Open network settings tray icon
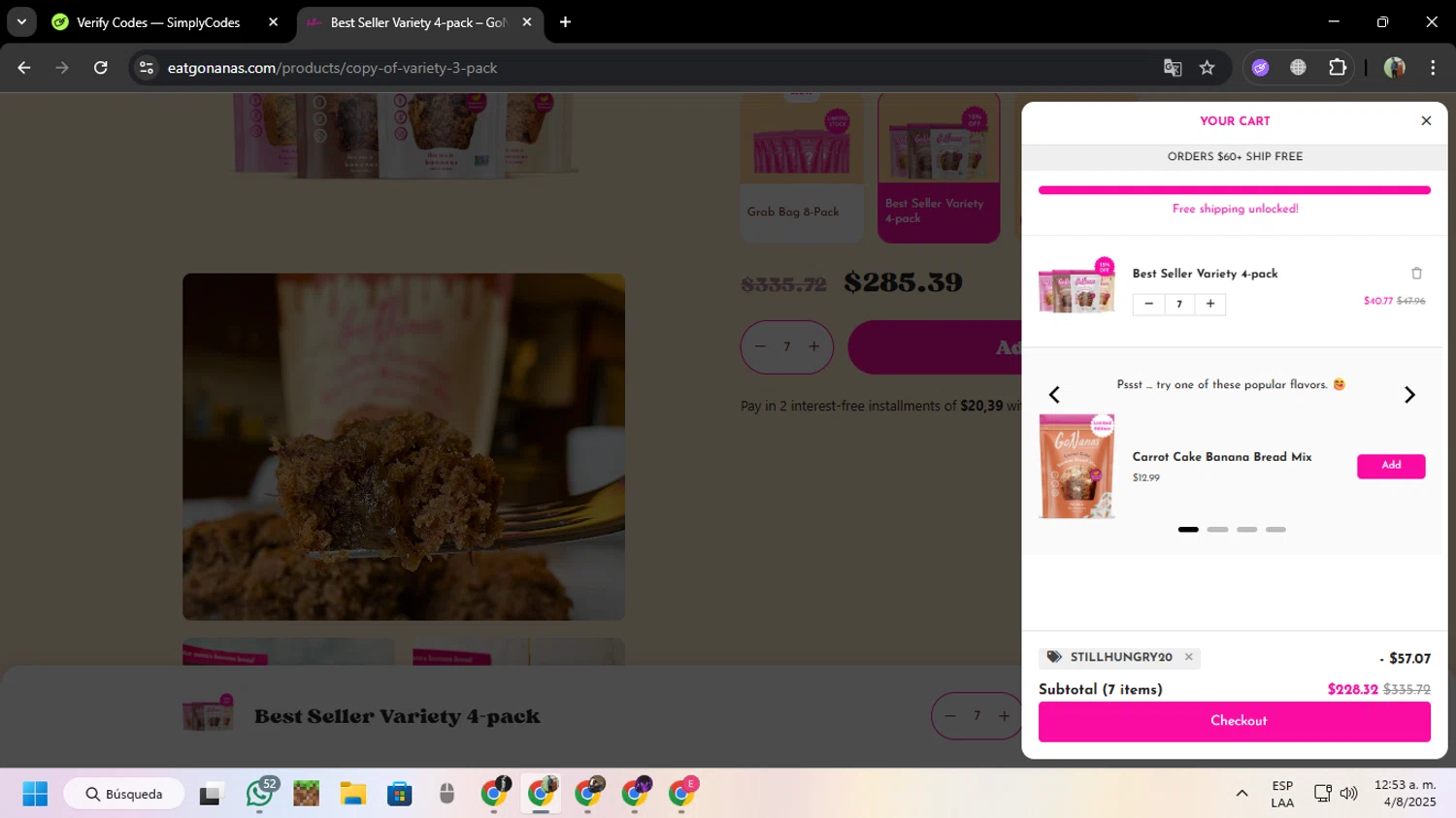The image size is (1456, 818). click(1322, 794)
